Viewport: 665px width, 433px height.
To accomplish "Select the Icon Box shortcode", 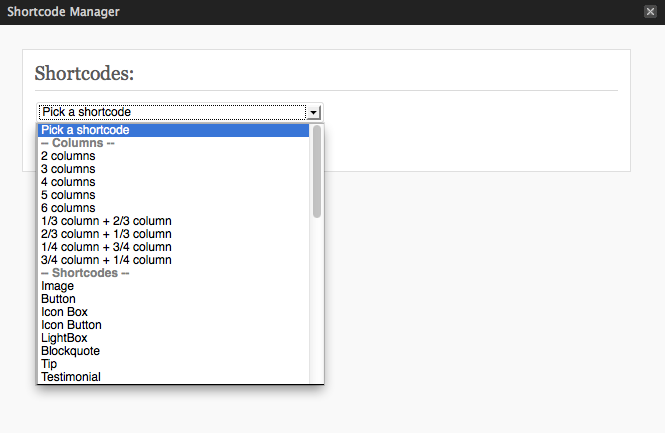I will 173,312.
